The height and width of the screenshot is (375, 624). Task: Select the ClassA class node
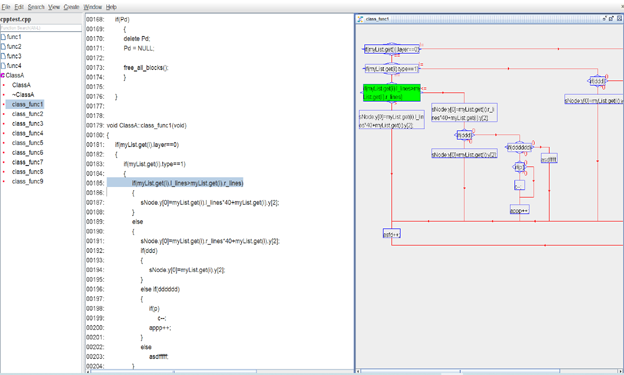(15, 75)
